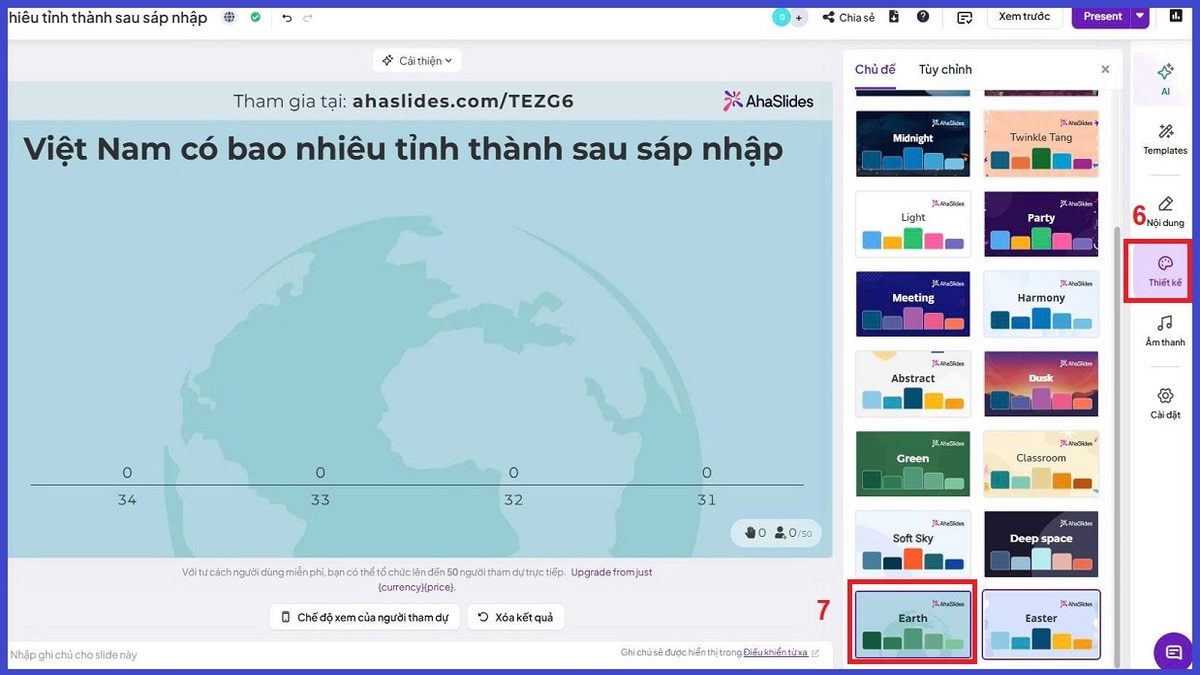Expand the Present dropdown arrow

[1140, 16]
